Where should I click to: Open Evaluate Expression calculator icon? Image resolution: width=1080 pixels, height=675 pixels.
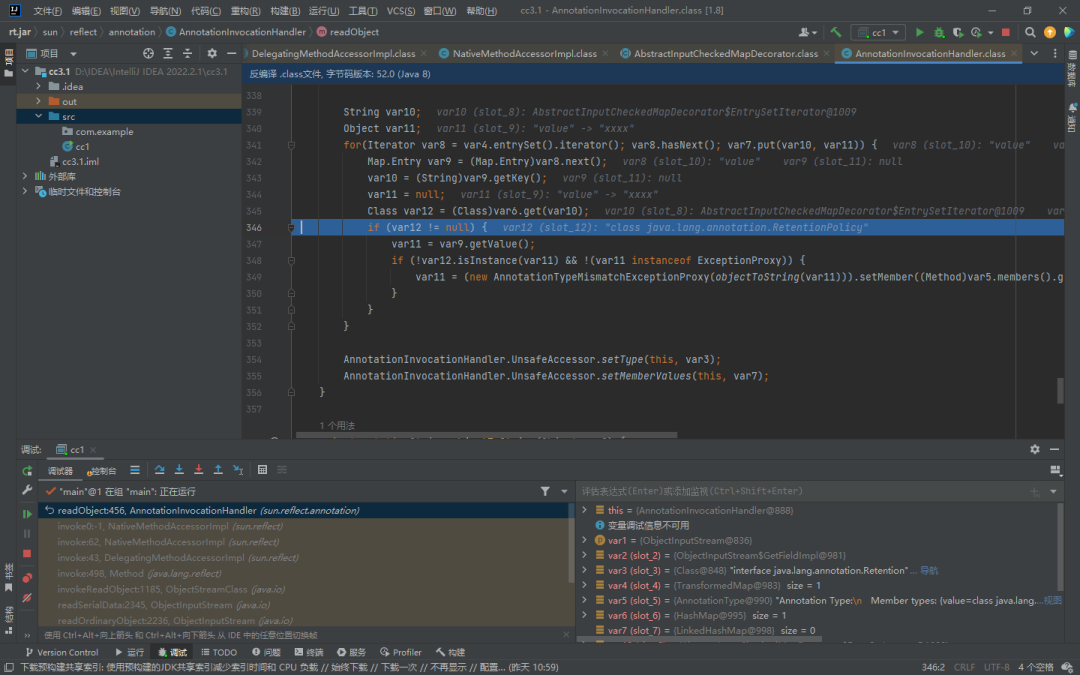(x=262, y=470)
